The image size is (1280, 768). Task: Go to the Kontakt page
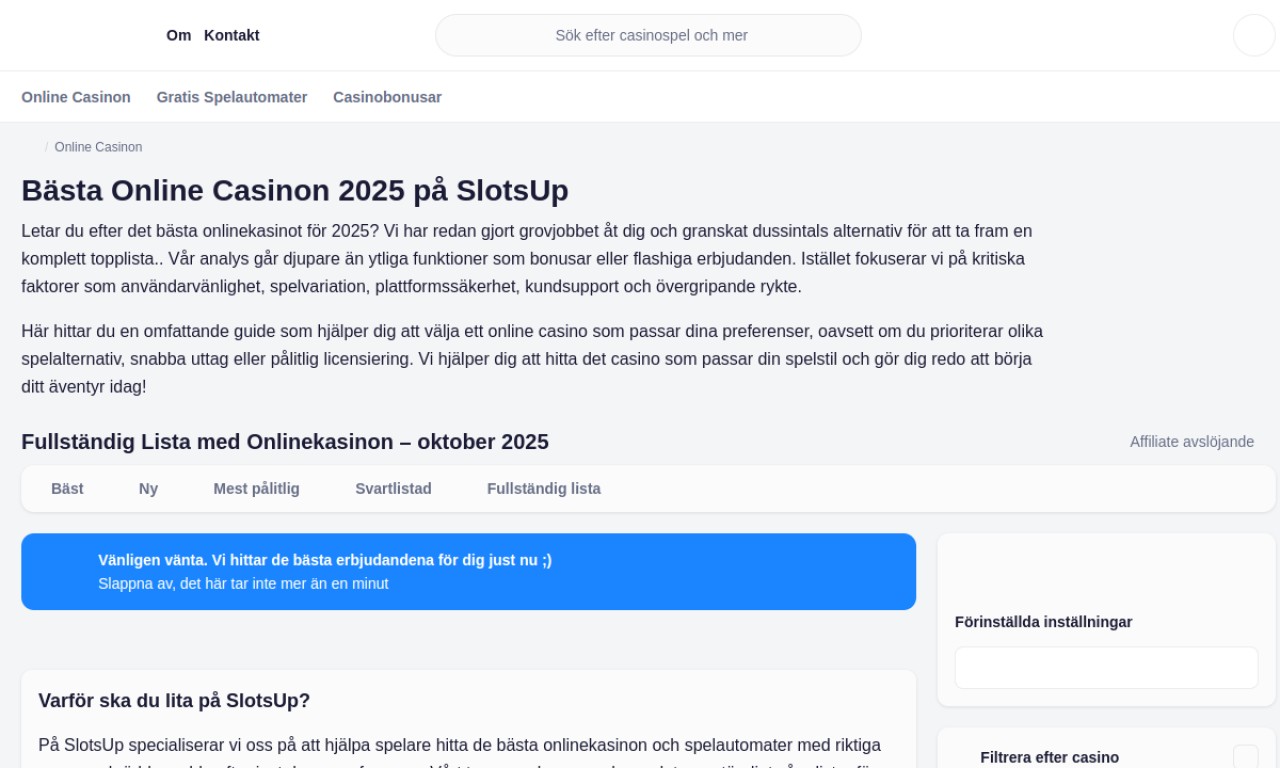231,35
